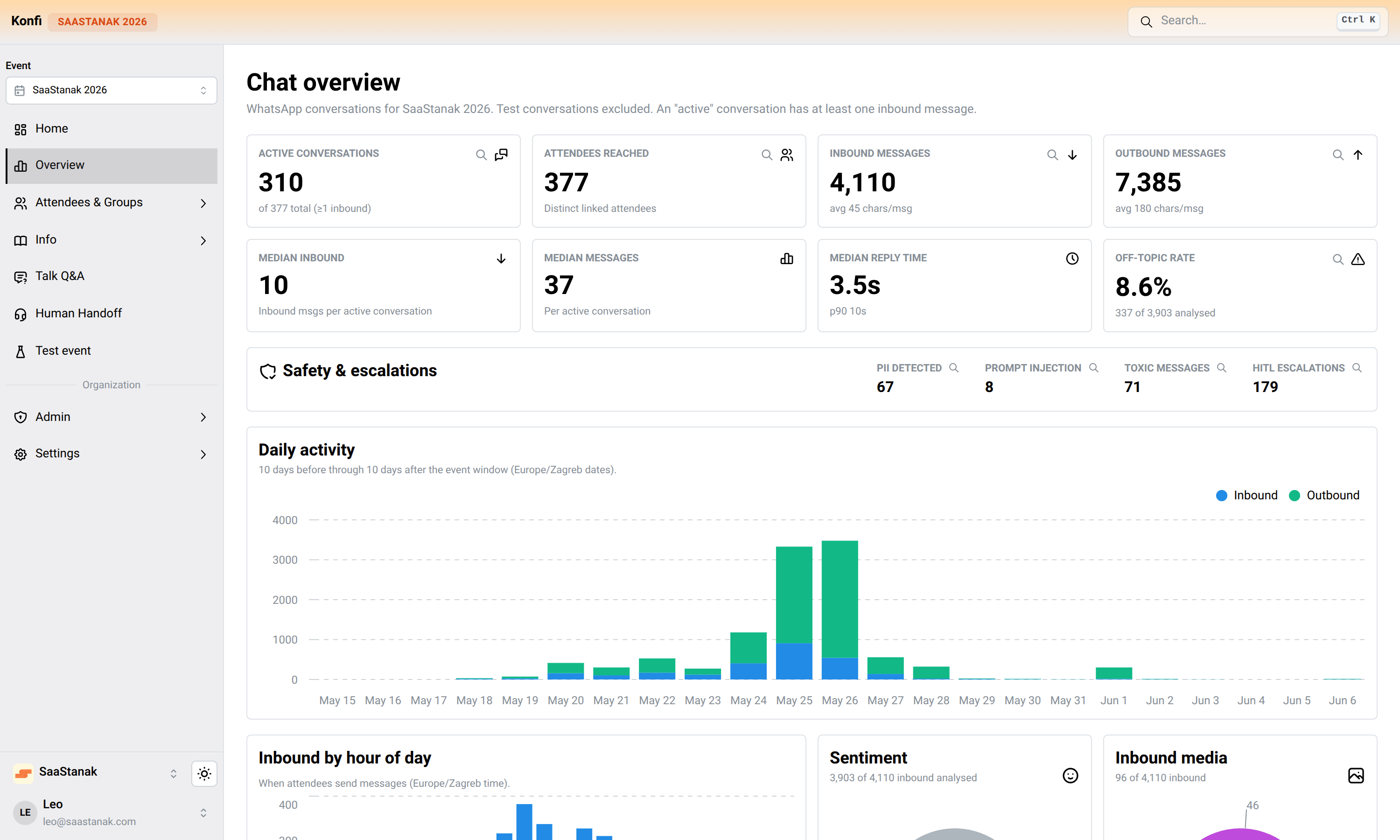Open Test event in the sidebar
The height and width of the screenshot is (840, 1400).
pos(112,351)
